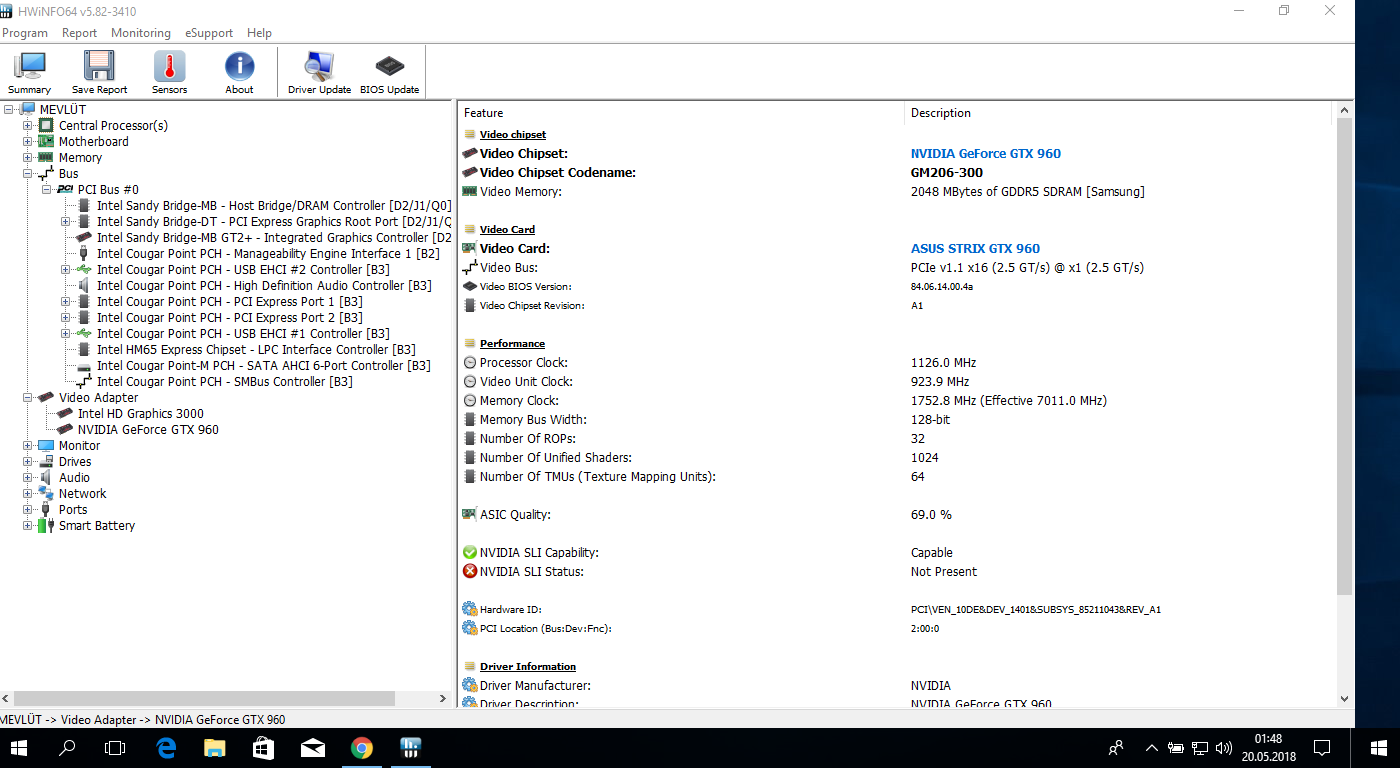Open the Program menu
The height and width of the screenshot is (768, 1400).
point(25,33)
